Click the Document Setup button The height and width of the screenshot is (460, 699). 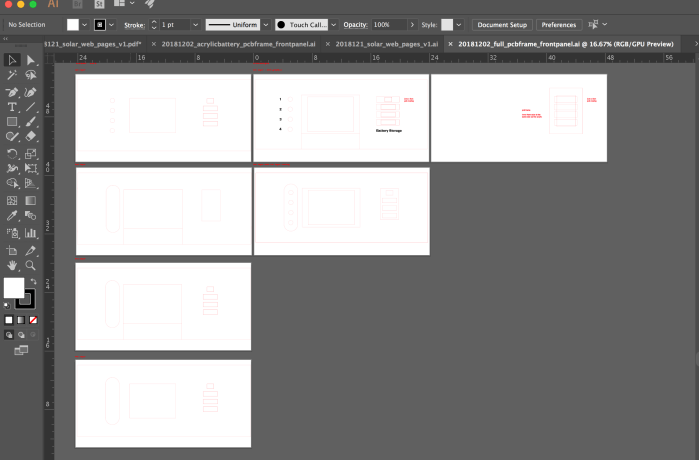[502, 24]
